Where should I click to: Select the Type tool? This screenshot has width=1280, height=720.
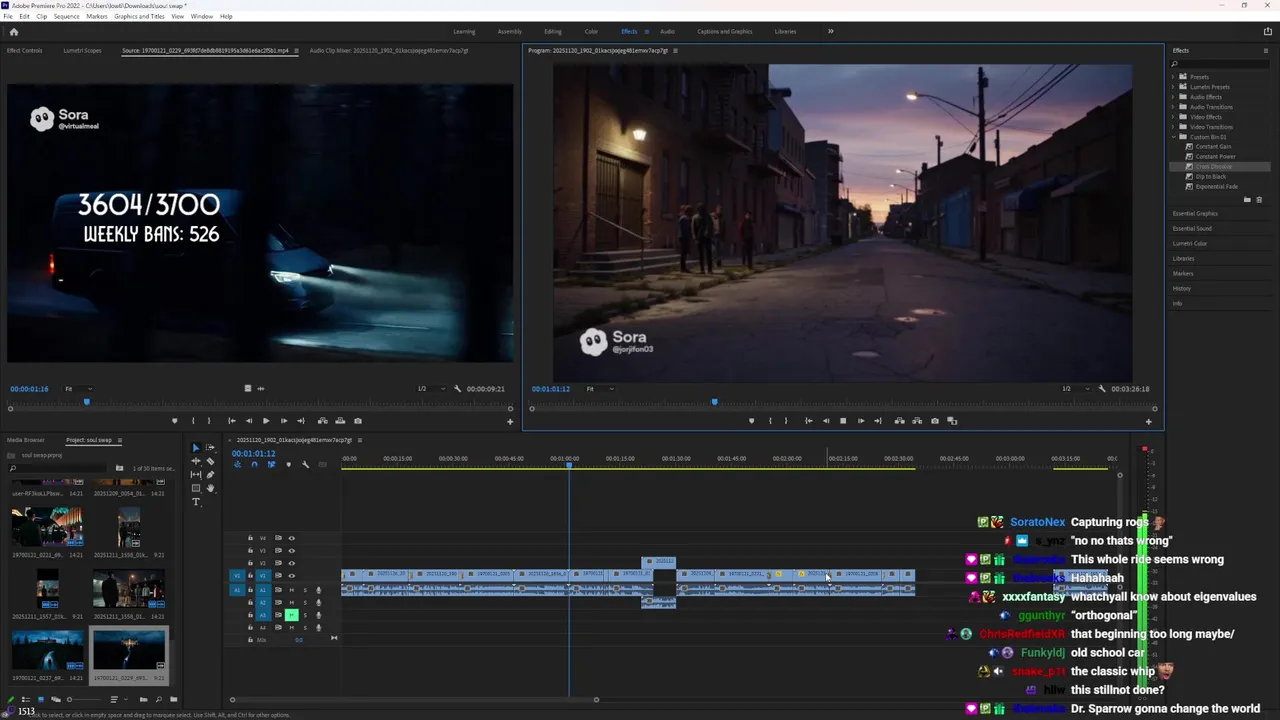(x=196, y=502)
